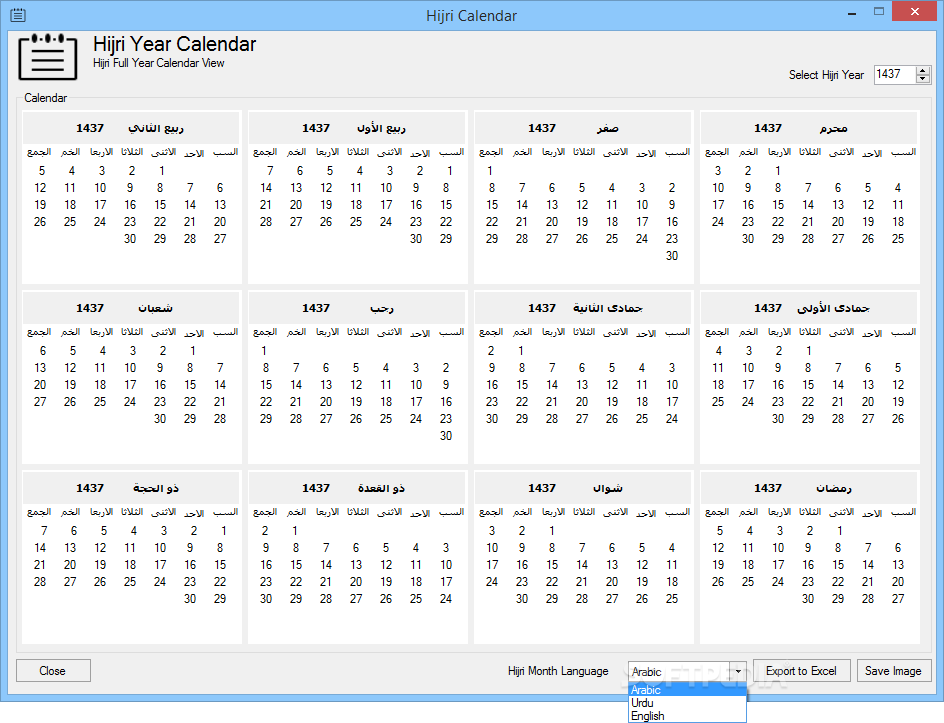This screenshot has width=944, height=723.
Task: Click the Shaban 1437 month header
Action: (x=131, y=308)
